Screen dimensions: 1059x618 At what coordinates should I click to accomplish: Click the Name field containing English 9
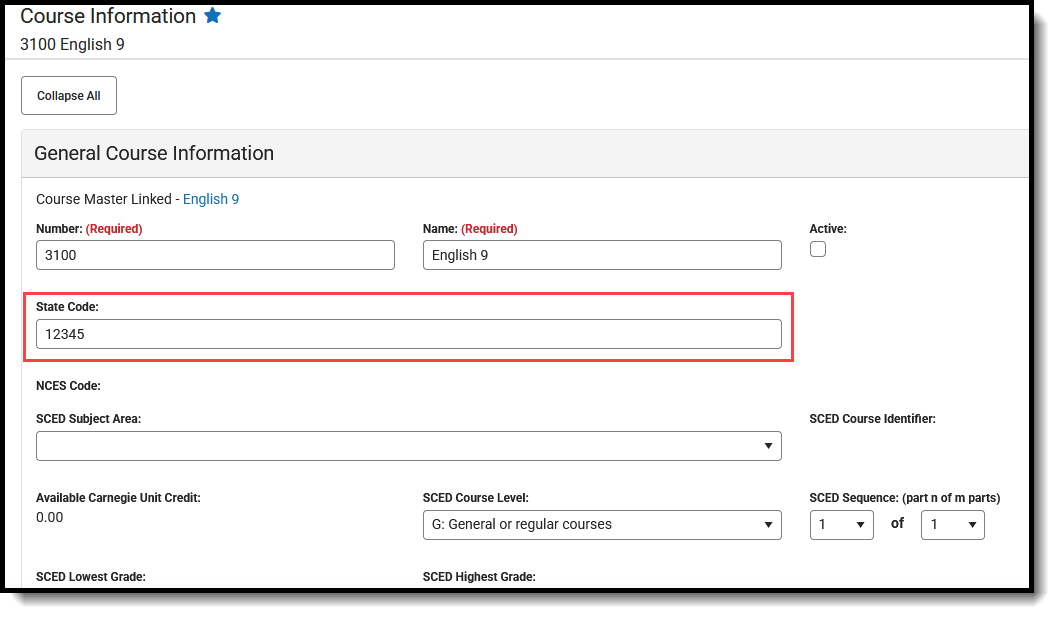click(602, 255)
